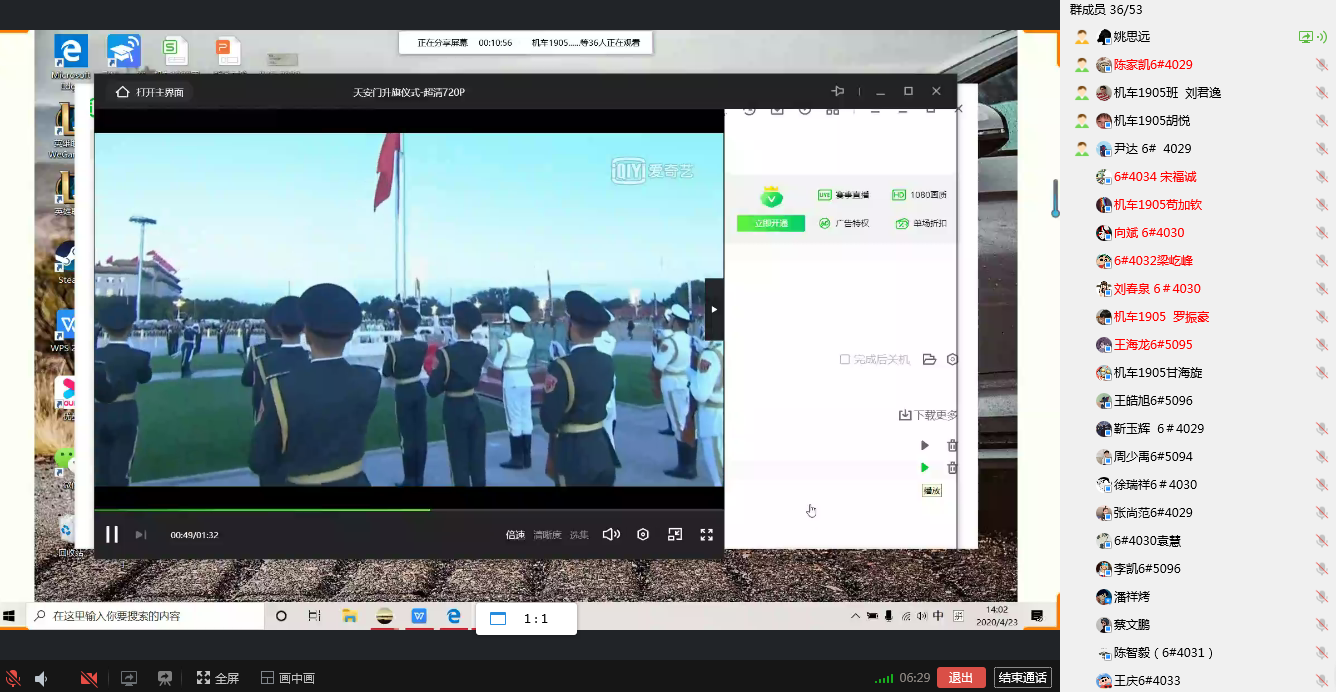Pause the flag-raising video
Viewport: 1336px width, 692px height.
click(112, 534)
